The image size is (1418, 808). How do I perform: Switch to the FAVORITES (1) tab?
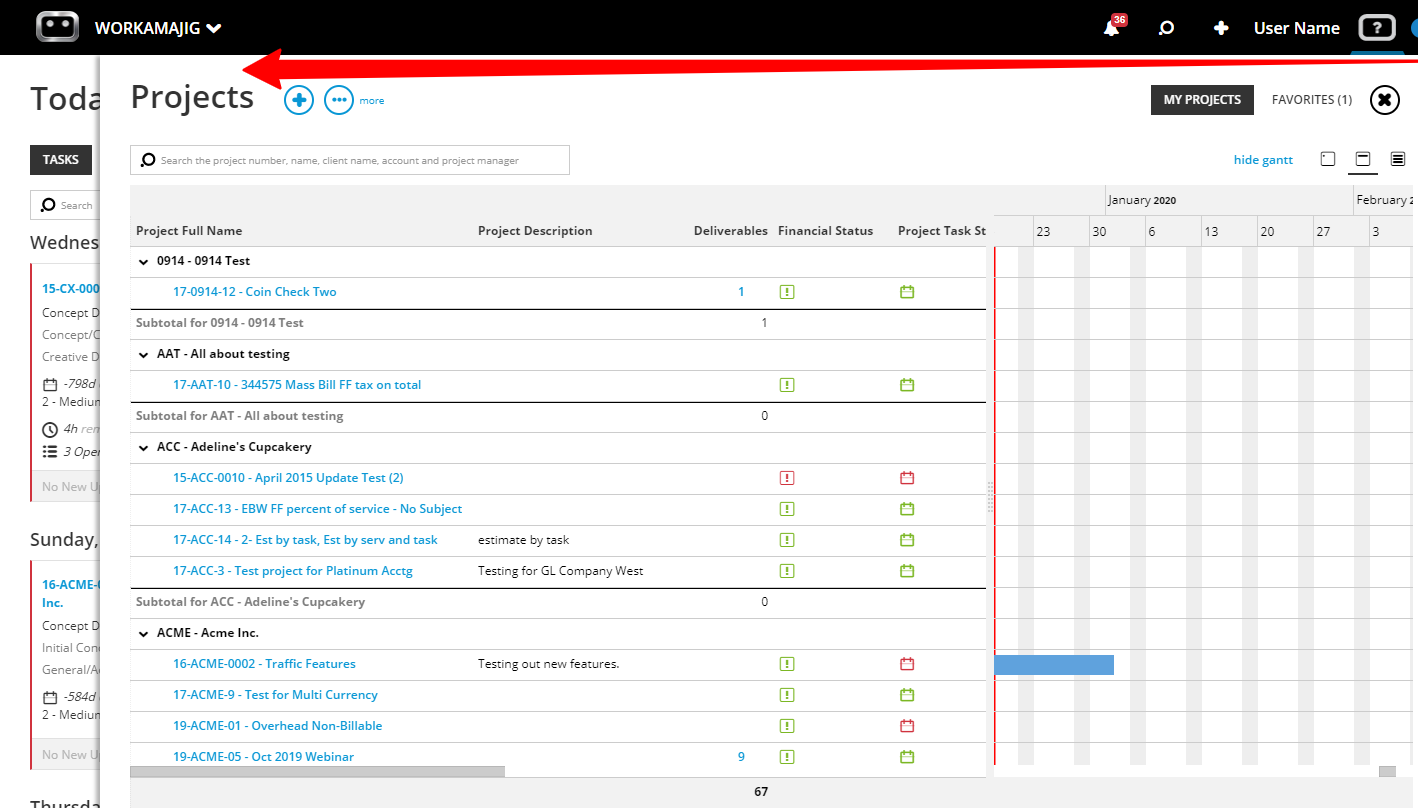click(1312, 100)
